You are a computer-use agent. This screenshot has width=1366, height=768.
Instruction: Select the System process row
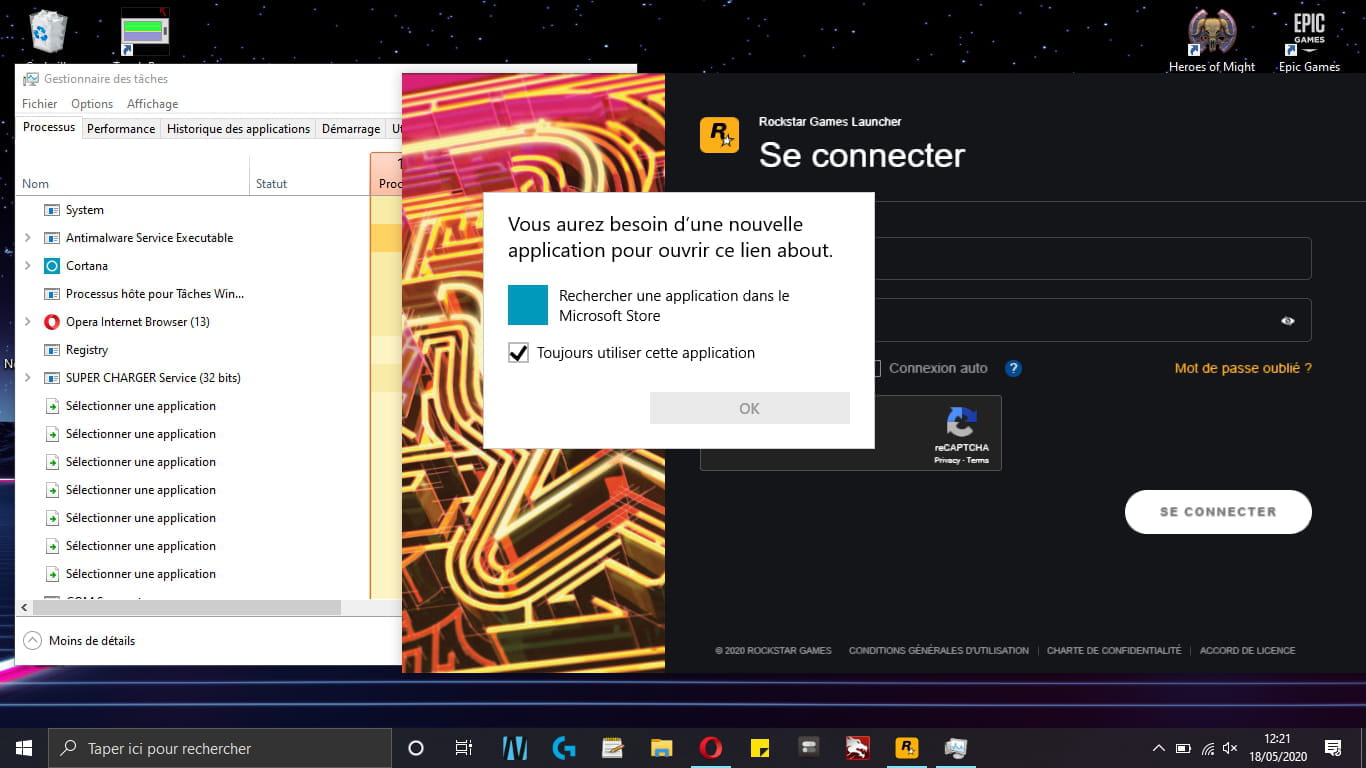click(x=194, y=210)
